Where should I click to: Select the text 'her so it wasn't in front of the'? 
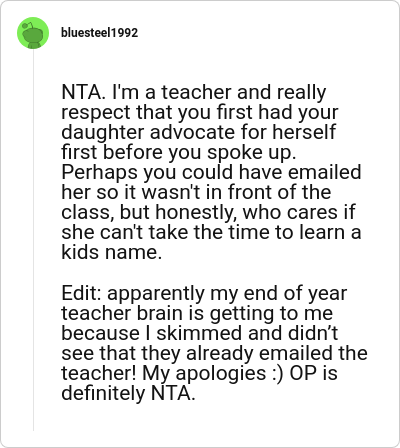pos(196,192)
